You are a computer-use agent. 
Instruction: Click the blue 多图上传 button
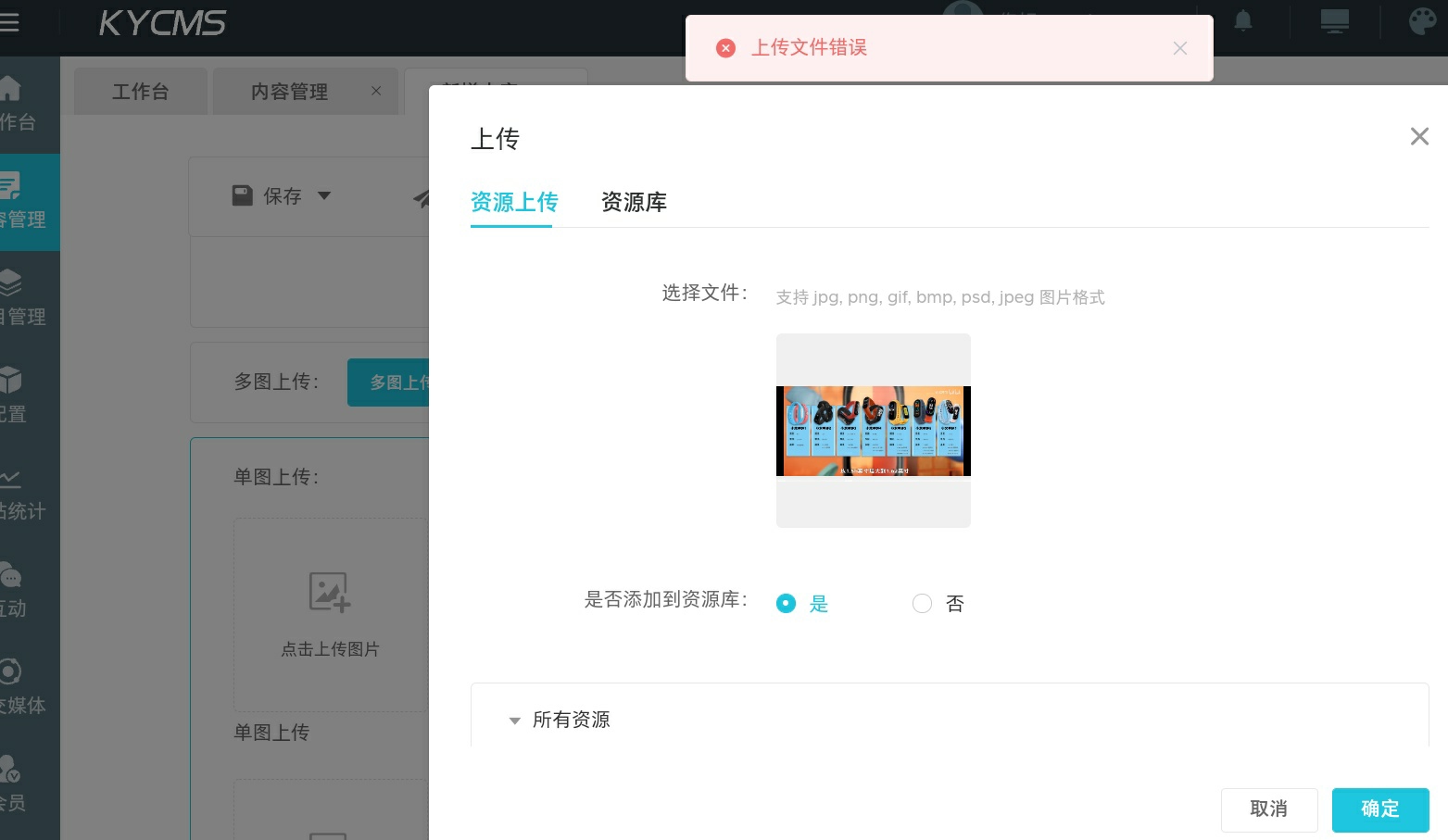(x=389, y=382)
